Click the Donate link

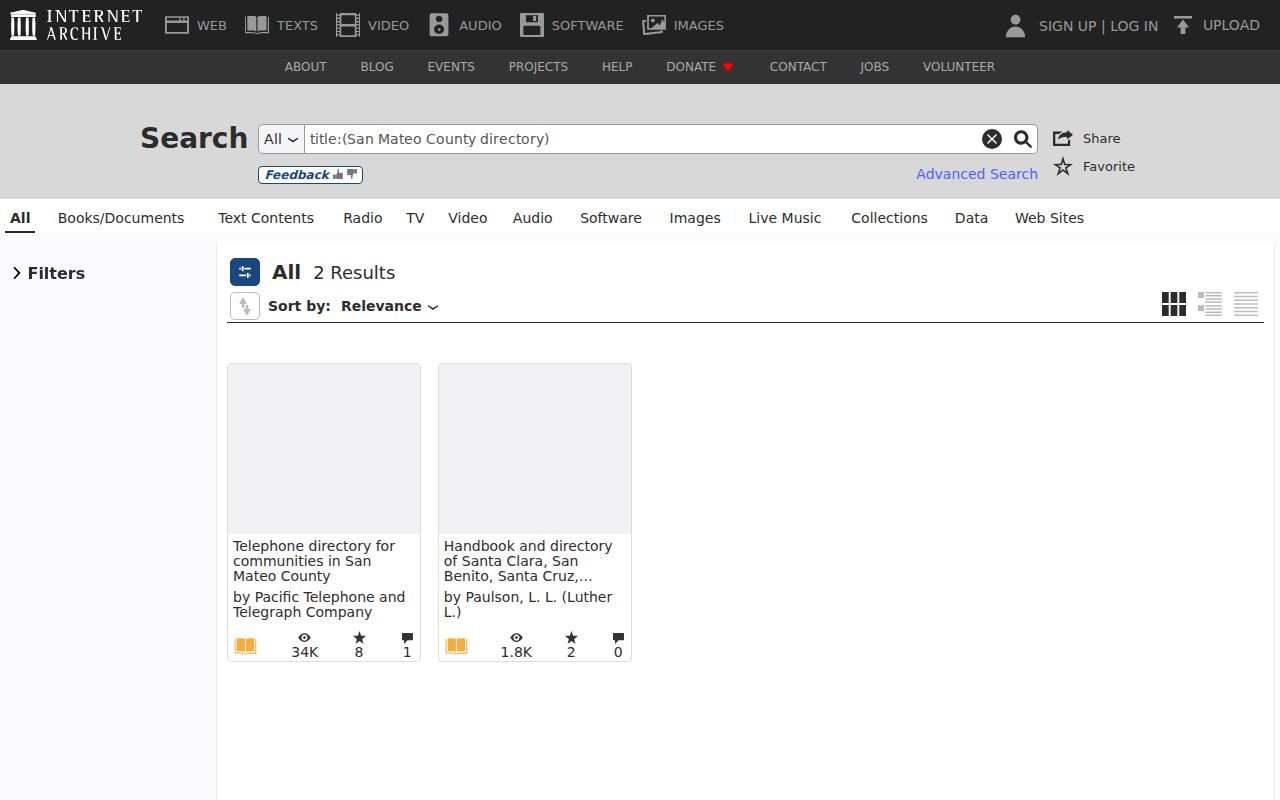(700, 67)
